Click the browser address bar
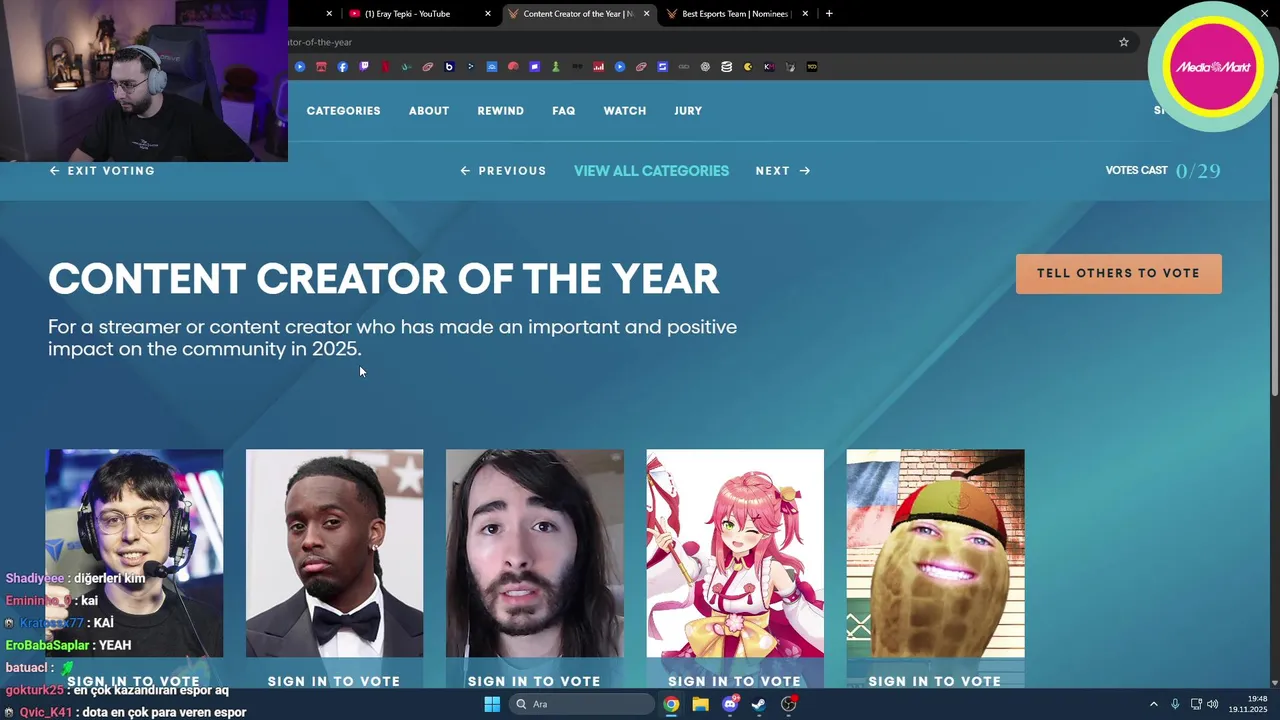The image size is (1280, 720). 700,42
